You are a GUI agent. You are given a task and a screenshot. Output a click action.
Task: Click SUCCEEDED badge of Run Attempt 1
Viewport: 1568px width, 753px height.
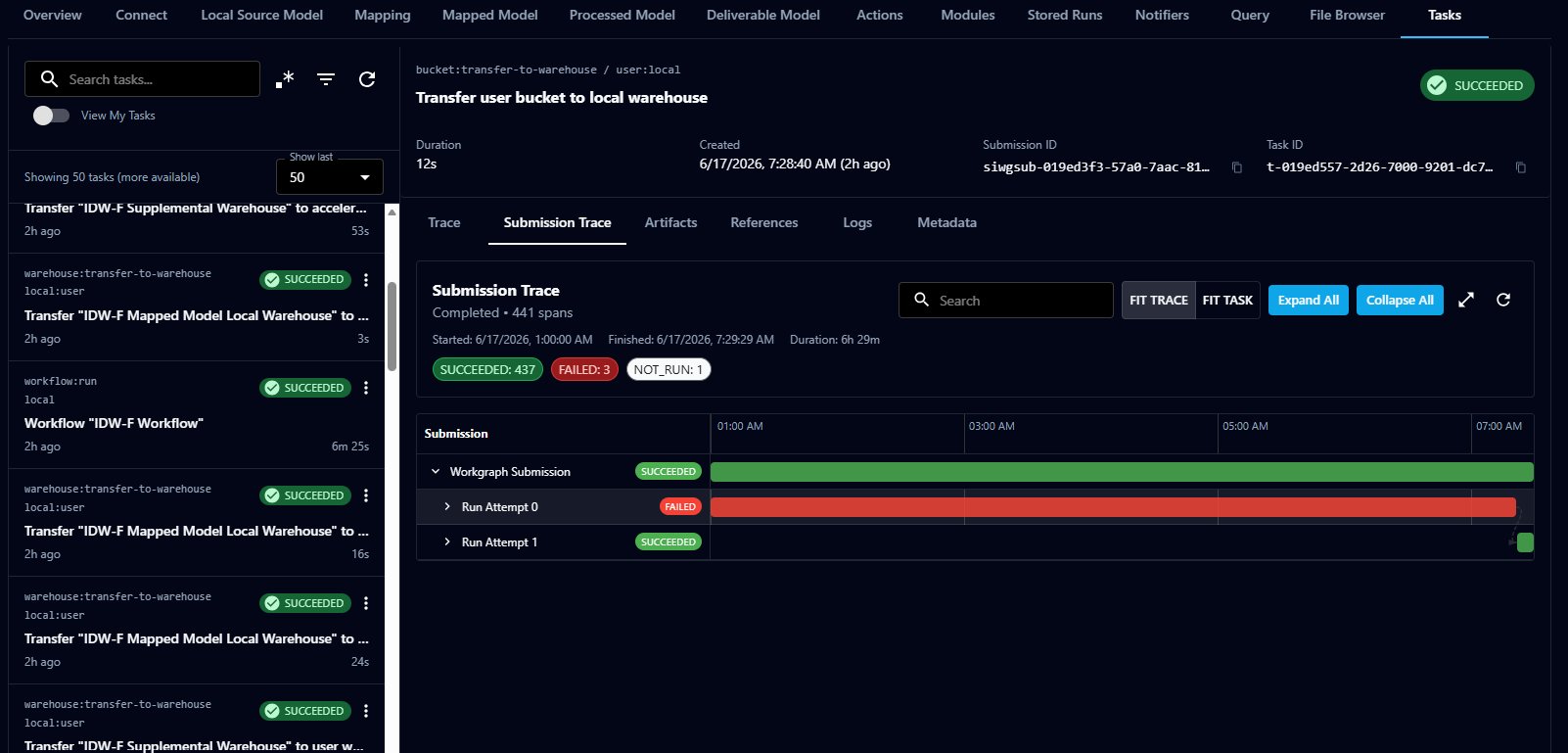point(669,541)
